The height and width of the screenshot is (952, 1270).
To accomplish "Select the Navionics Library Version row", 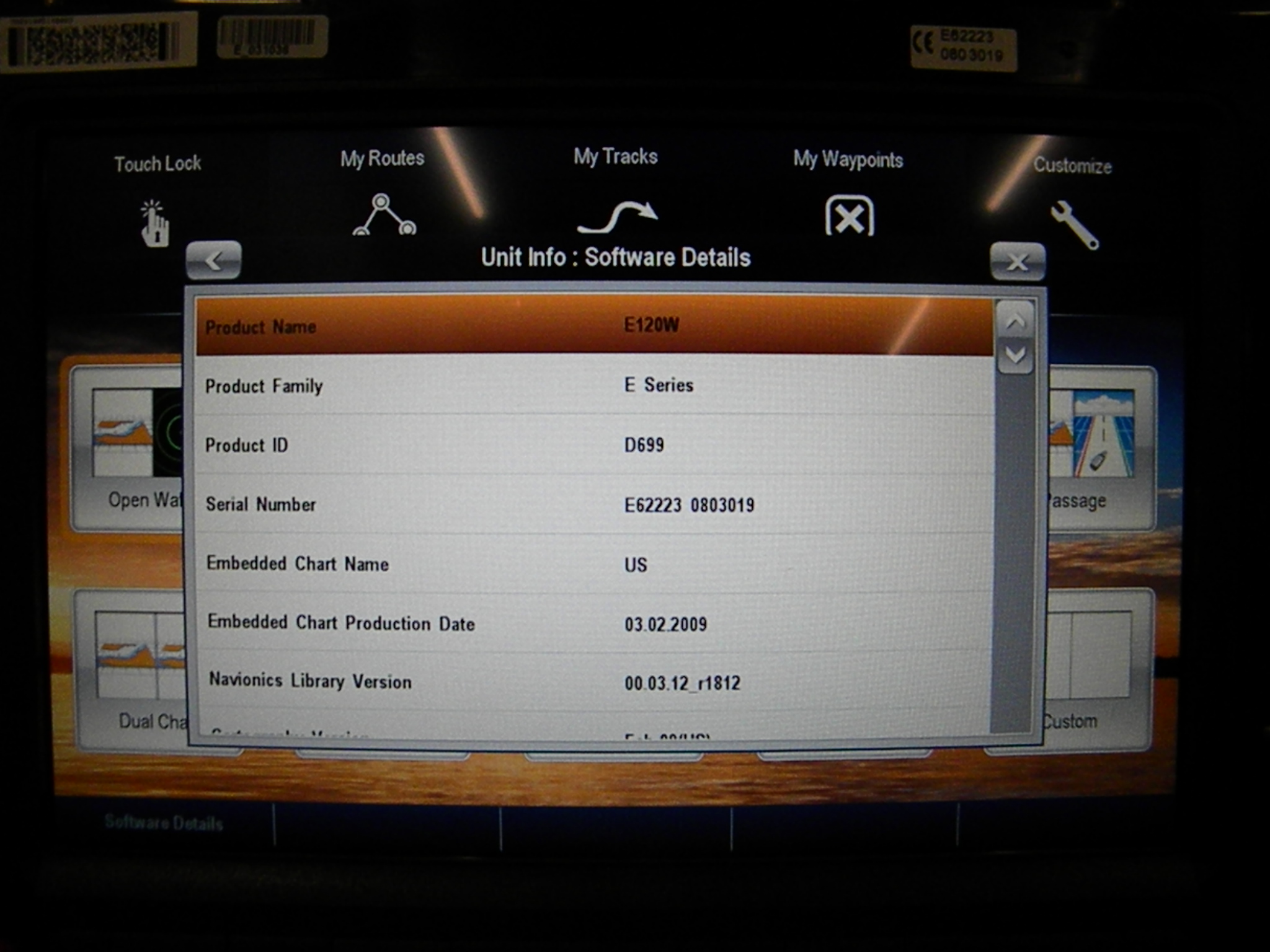I will click(594, 681).
